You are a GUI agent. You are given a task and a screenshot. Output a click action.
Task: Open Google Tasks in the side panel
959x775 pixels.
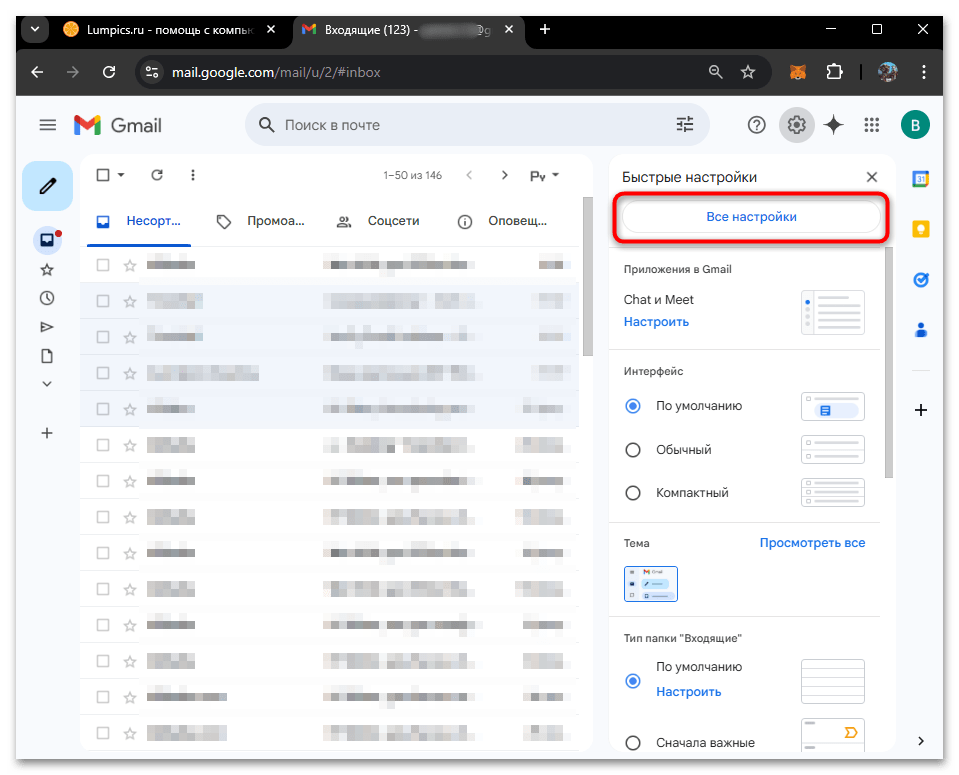[920, 280]
